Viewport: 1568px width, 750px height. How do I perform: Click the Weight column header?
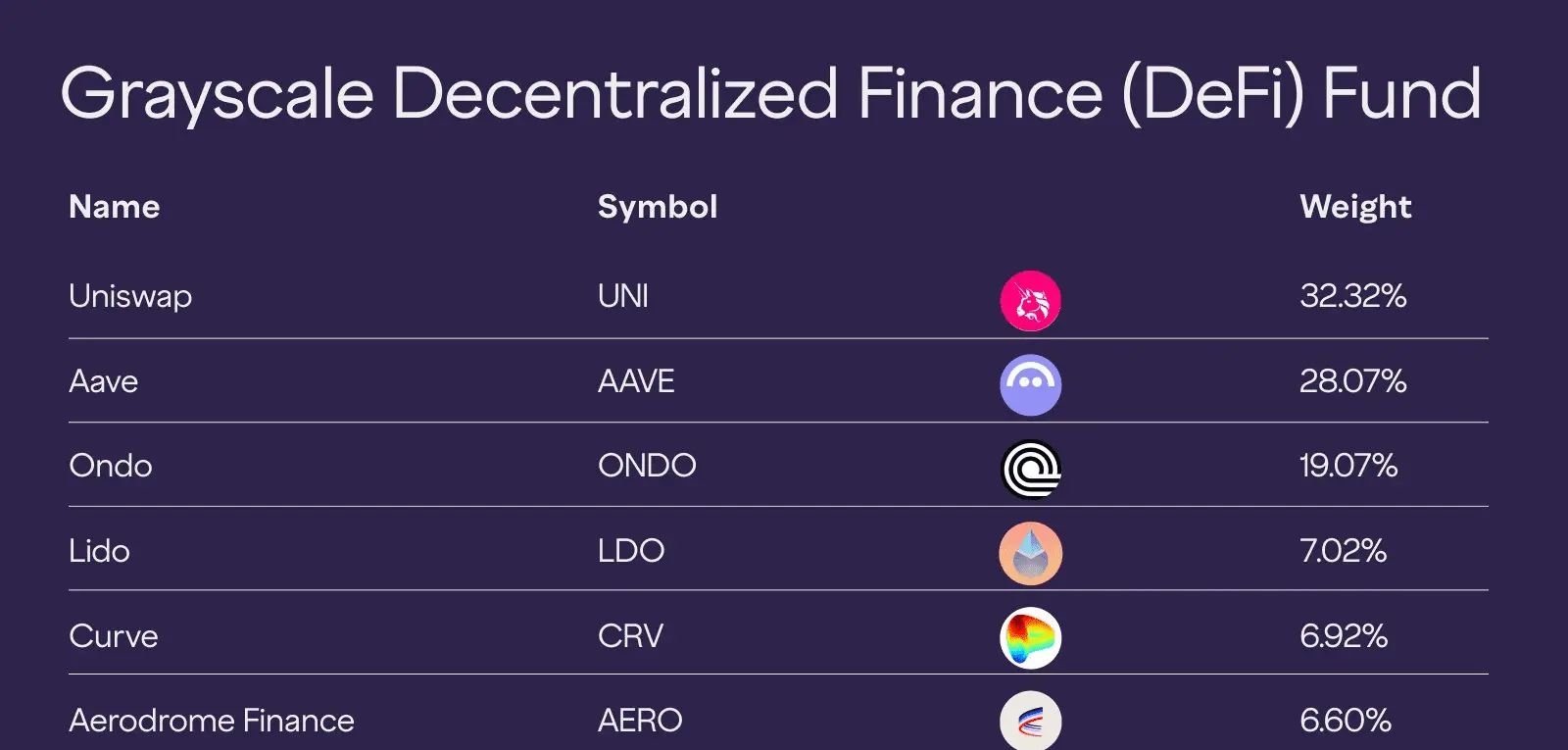pos(1355,208)
